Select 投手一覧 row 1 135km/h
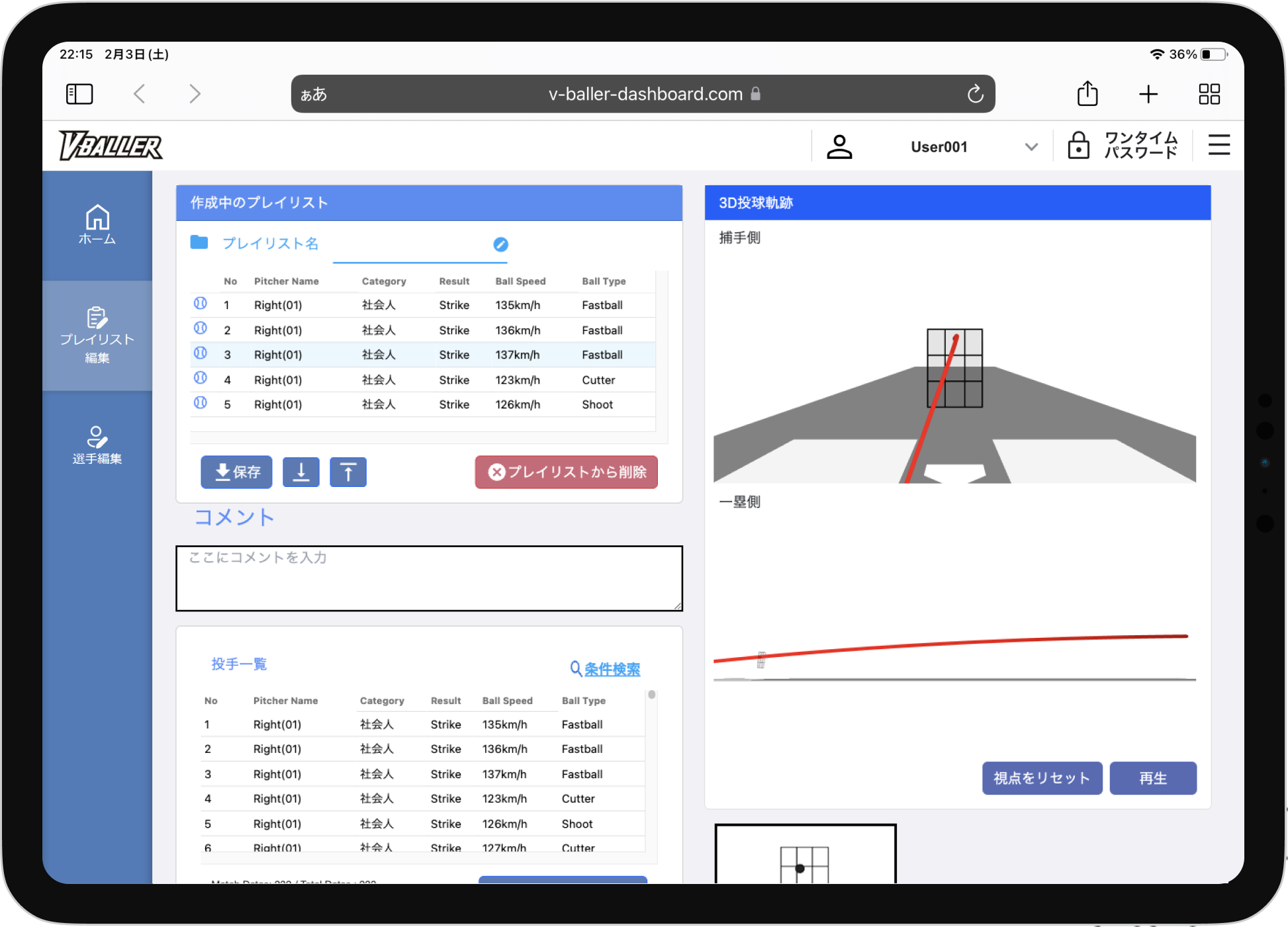The height and width of the screenshot is (927, 1288). tap(422, 725)
